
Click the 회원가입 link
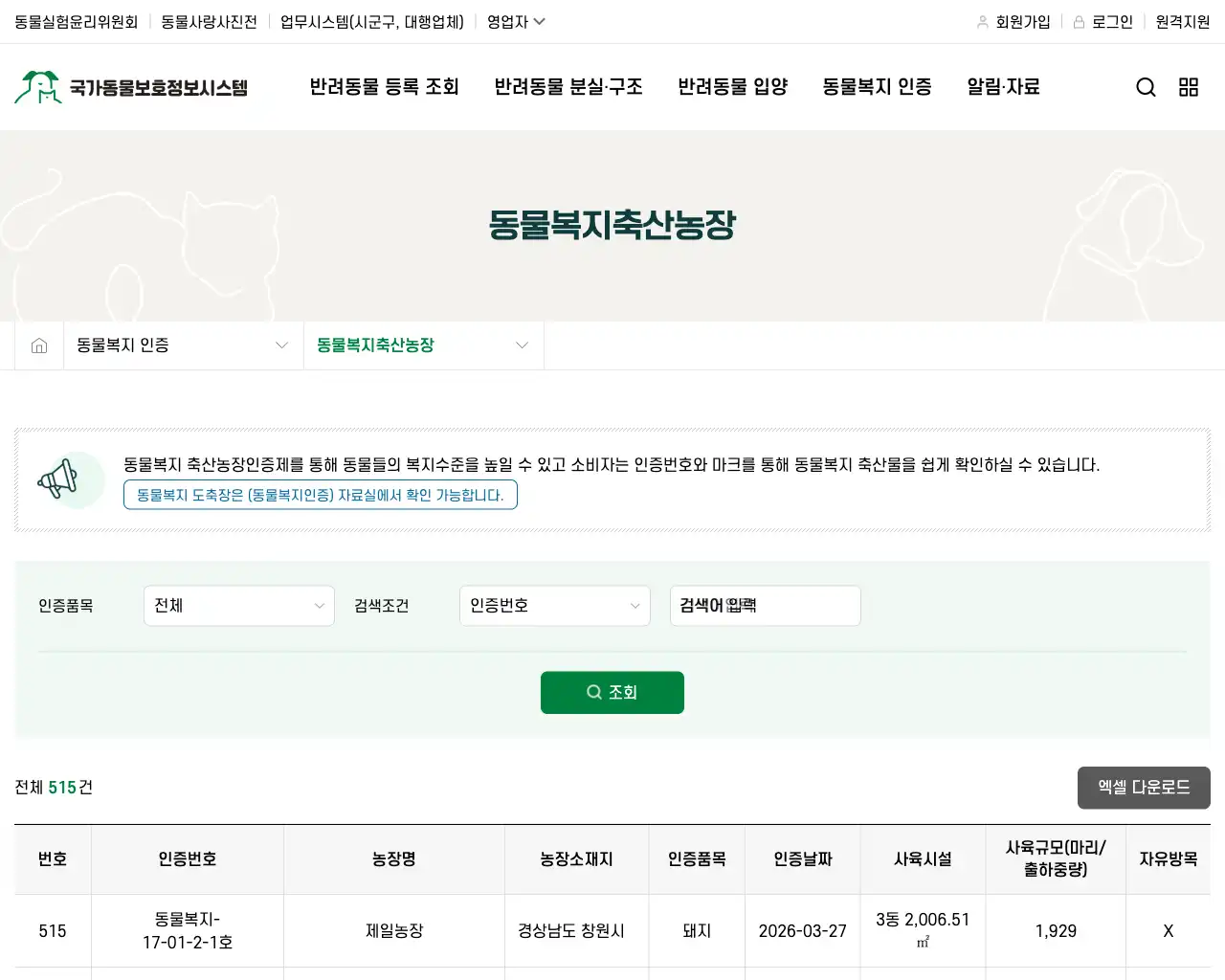coord(1023,22)
